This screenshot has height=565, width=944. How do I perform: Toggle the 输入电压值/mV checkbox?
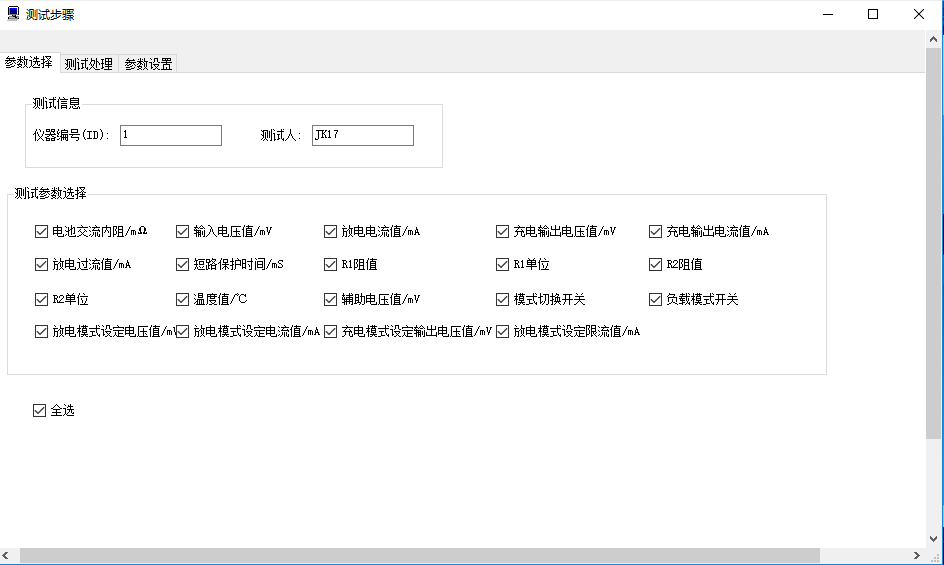(183, 232)
